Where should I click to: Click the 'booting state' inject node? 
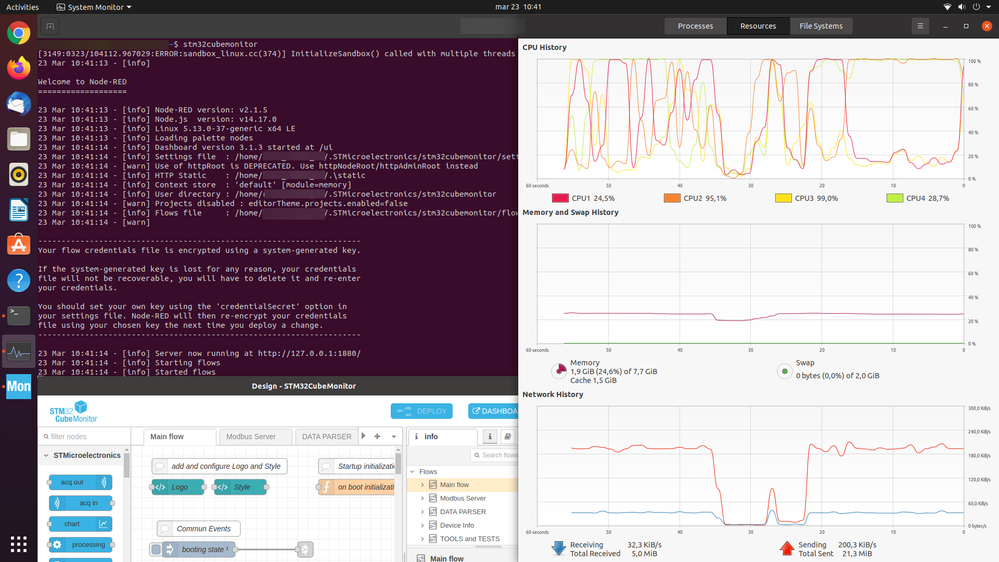pyautogui.click(x=199, y=549)
